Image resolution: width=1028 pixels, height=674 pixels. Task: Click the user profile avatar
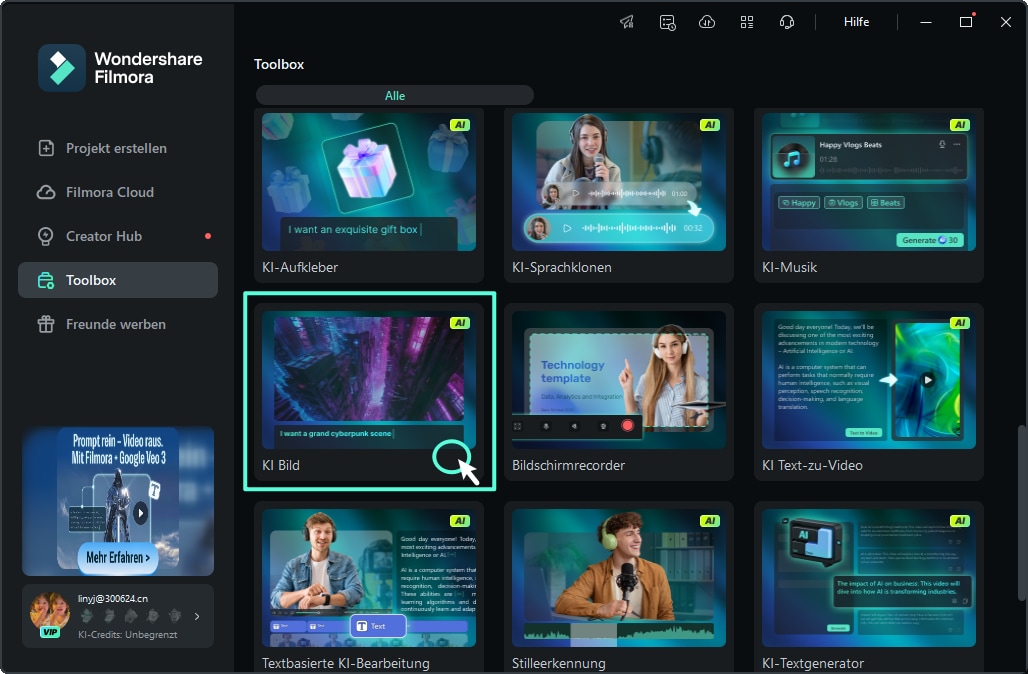[50, 613]
